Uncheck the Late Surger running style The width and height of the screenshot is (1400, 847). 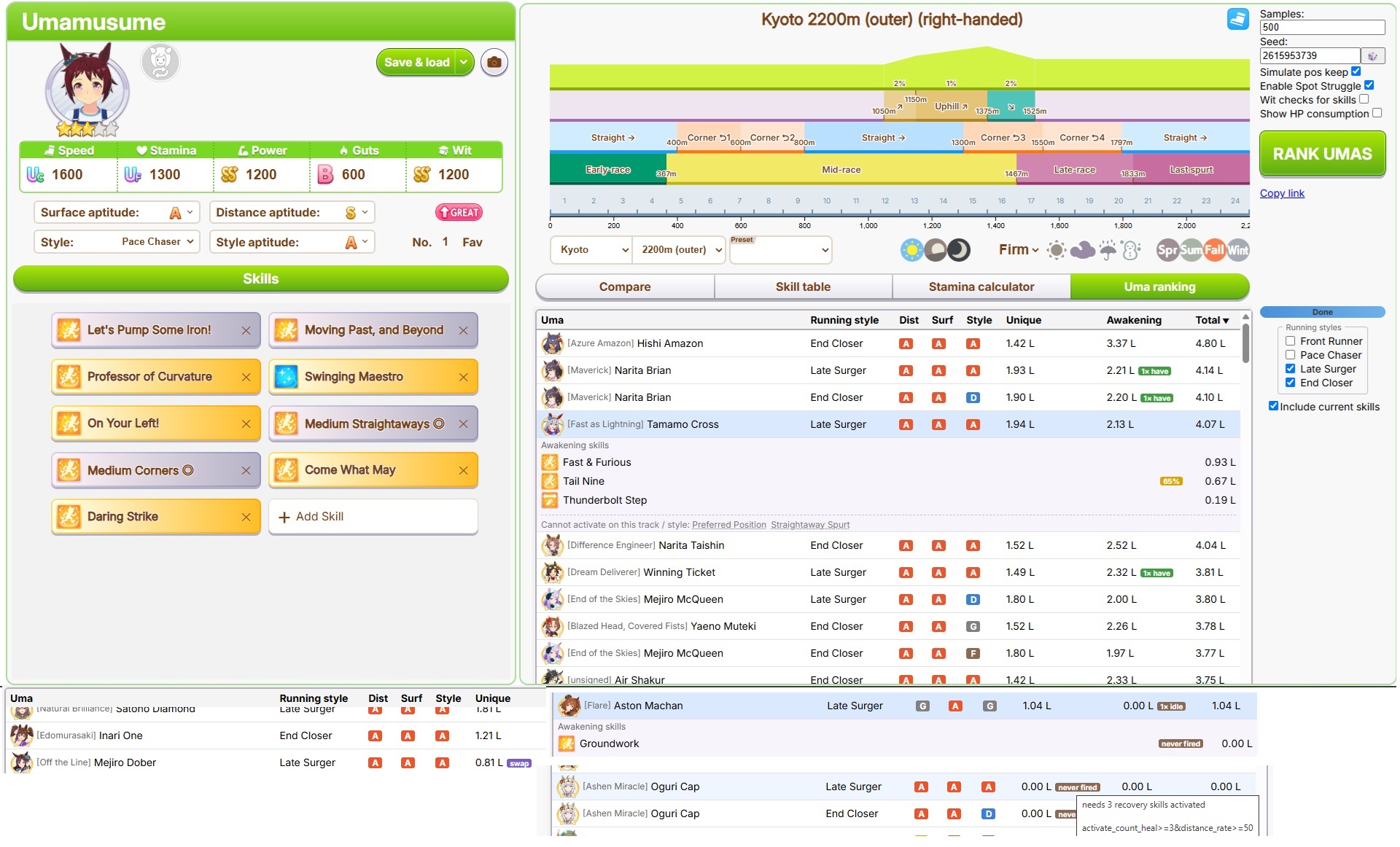[x=1291, y=369]
